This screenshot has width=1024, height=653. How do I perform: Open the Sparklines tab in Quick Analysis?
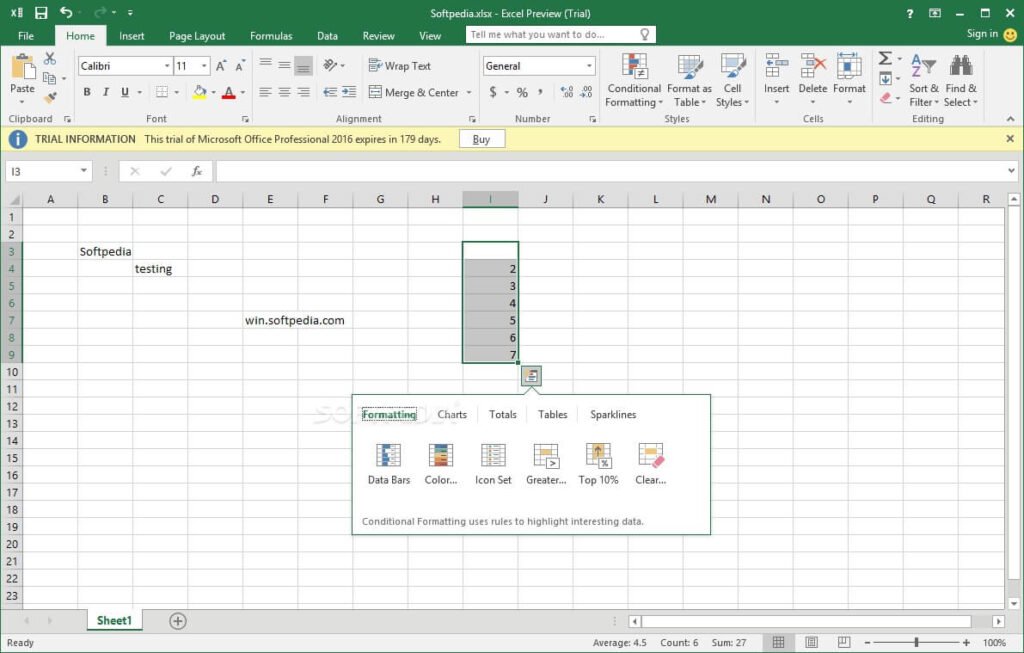(x=613, y=415)
